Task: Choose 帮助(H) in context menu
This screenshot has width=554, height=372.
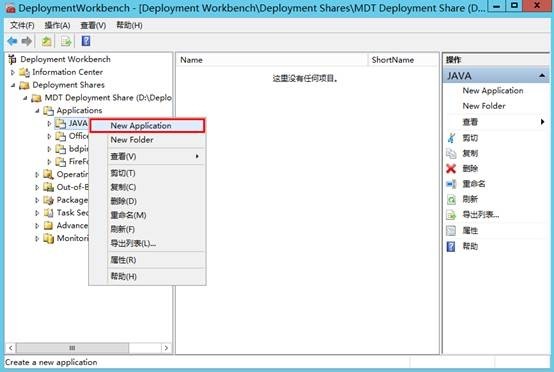Action: [x=147, y=276]
